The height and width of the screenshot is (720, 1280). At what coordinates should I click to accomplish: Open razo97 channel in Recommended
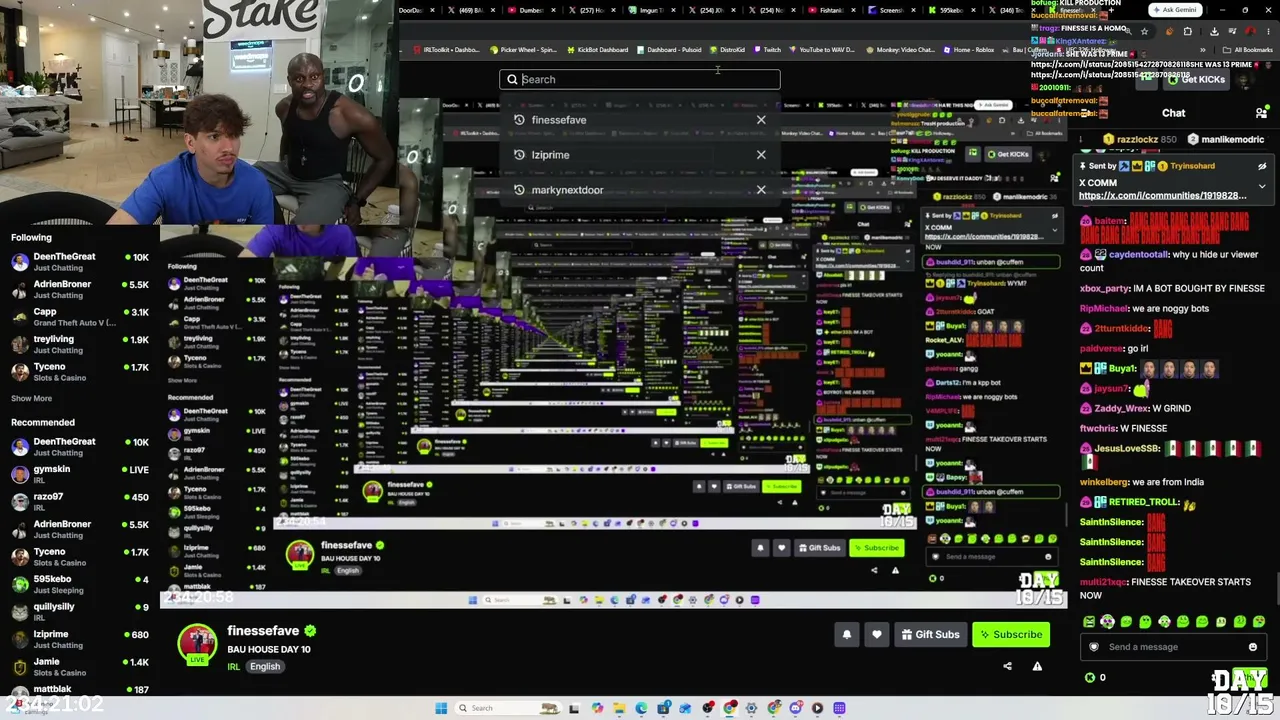[x=80, y=502]
